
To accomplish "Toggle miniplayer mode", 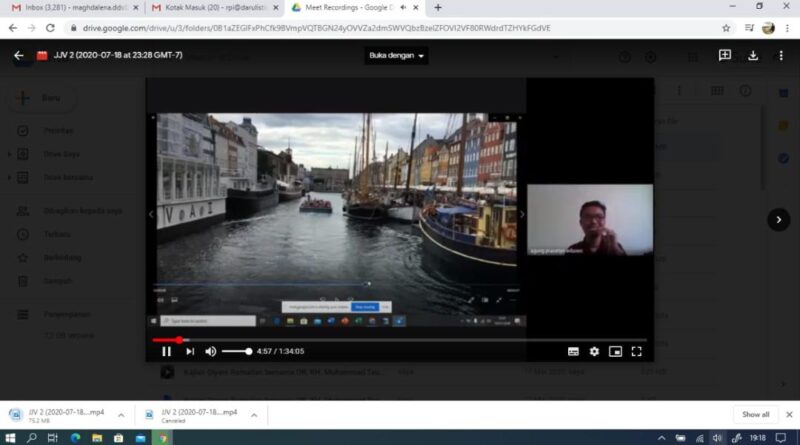I will (x=615, y=351).
